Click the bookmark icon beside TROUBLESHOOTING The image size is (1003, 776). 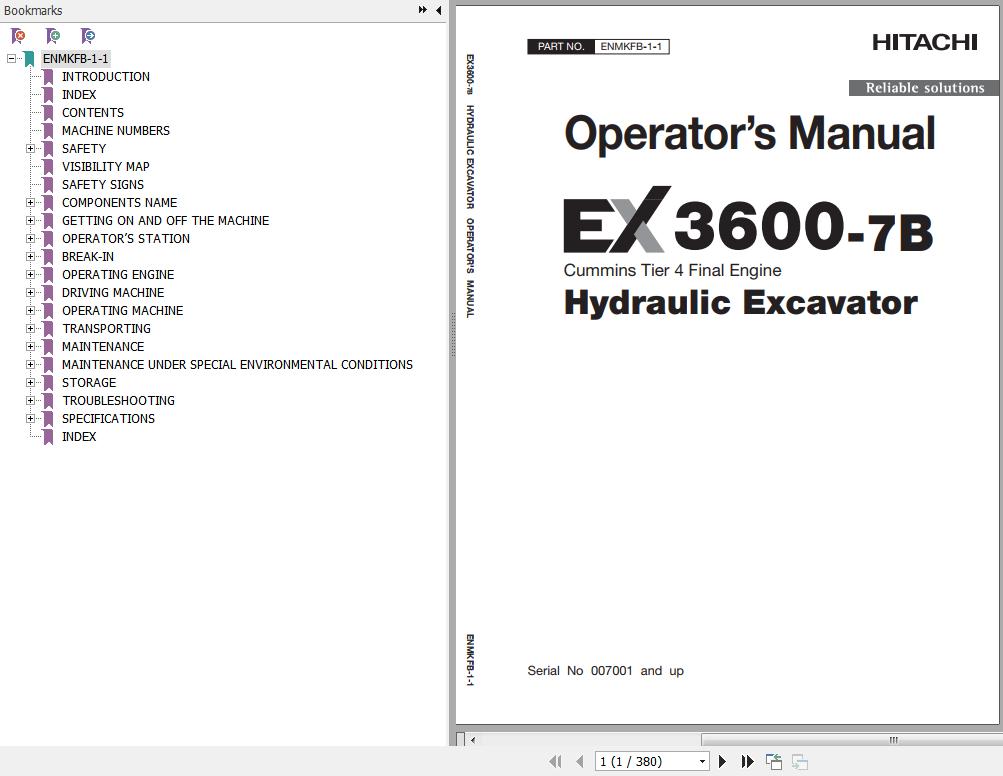(x=48, y=400)
